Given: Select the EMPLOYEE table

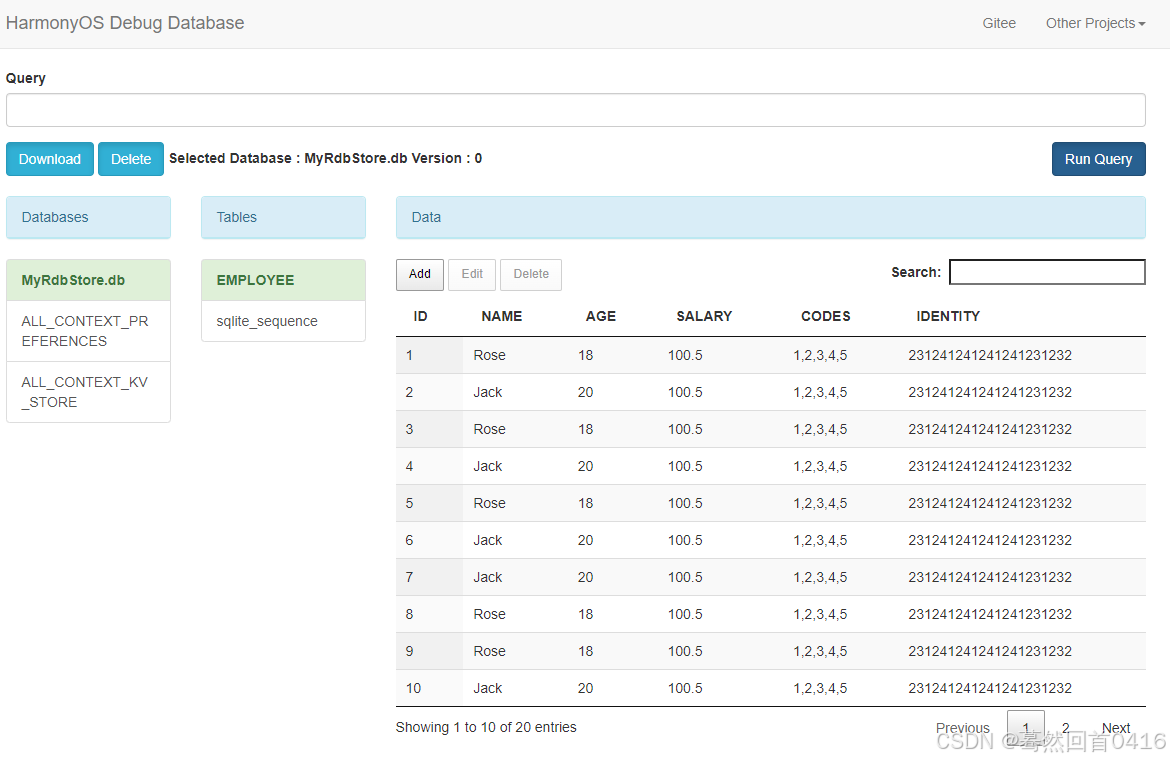Looking at the screenshot, I should [284, 281].
